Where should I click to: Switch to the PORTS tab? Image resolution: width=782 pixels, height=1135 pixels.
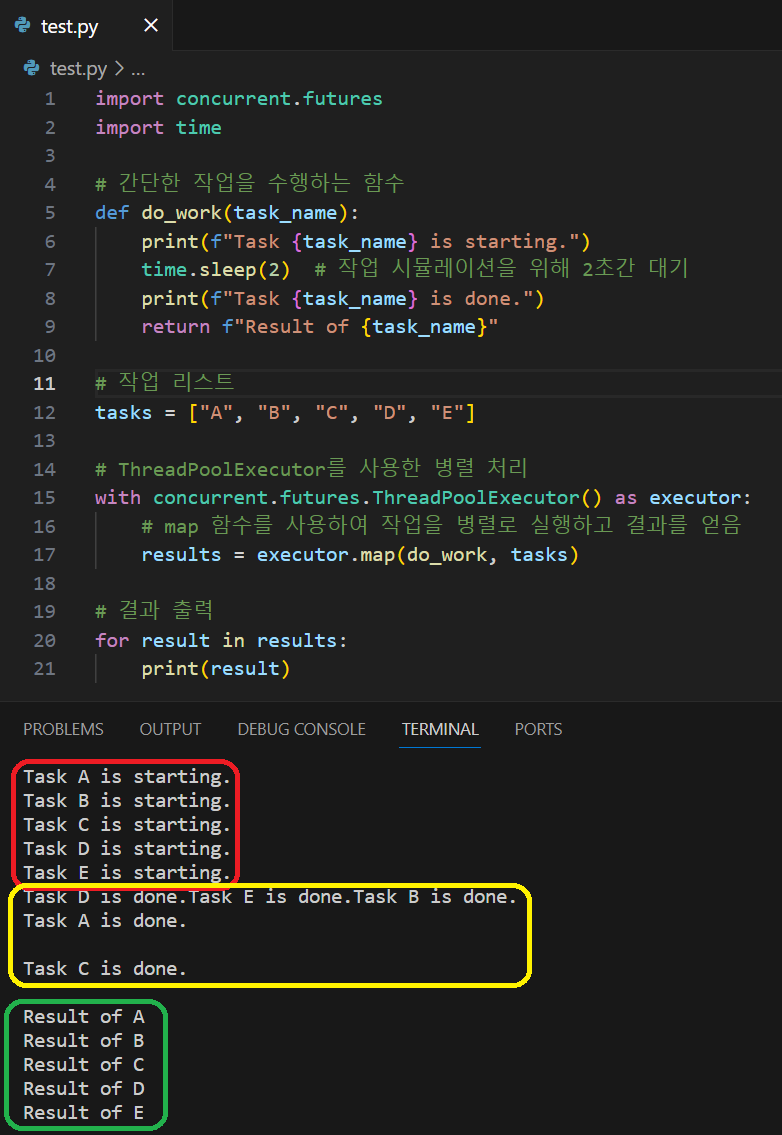click(538, 729)
